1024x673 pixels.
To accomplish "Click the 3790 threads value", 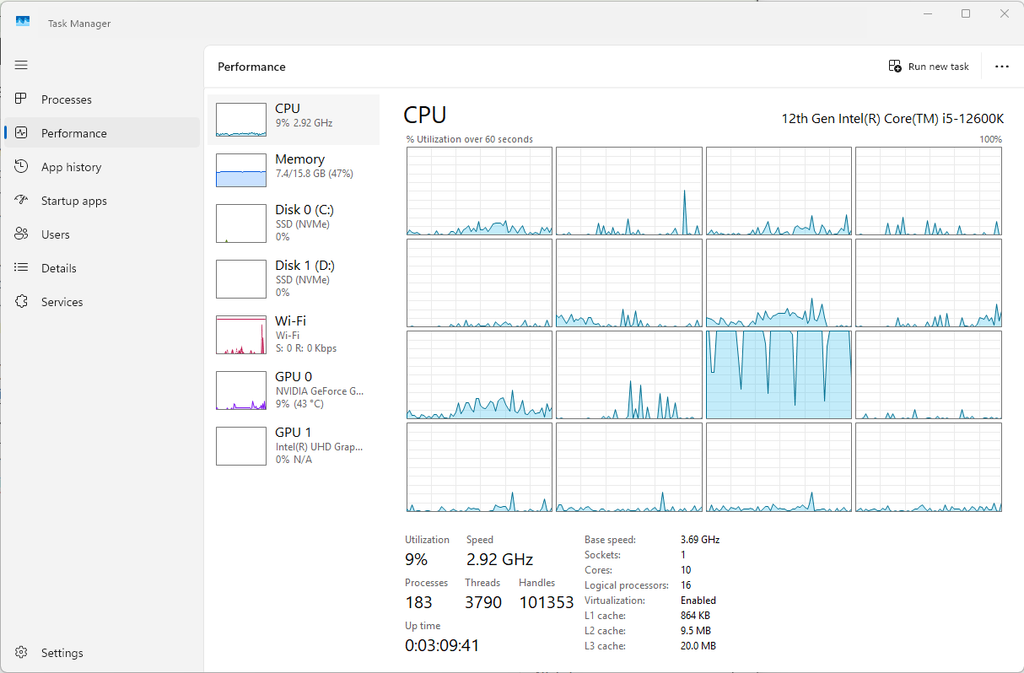I will 483,602.
